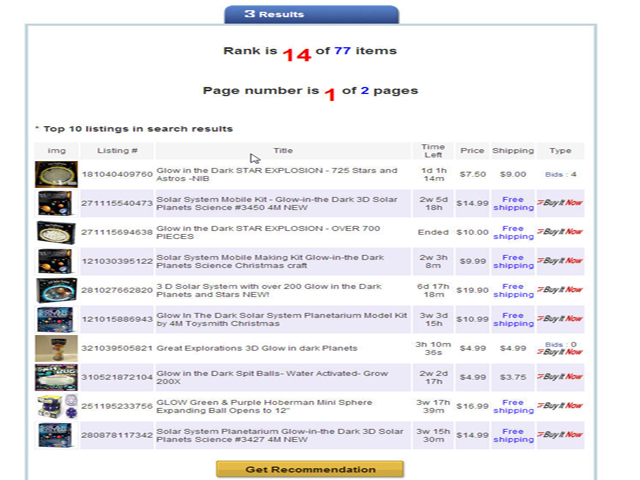
Task: Click Buy It Now icon for listing 121030395122
Action: (x=560, y=260)
